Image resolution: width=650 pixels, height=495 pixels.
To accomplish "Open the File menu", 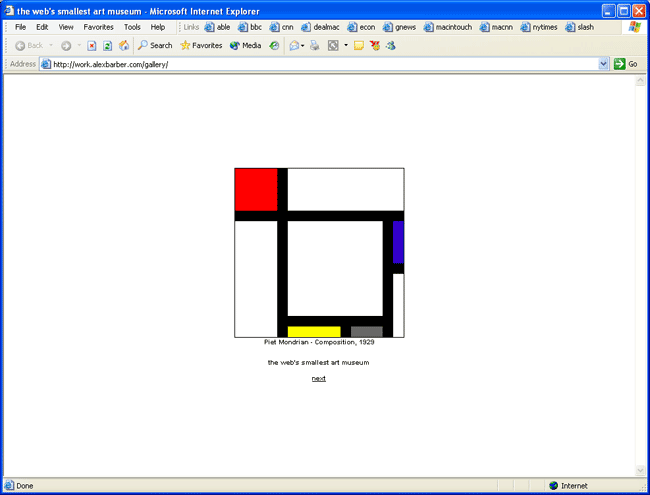I will (x=20, y=27).
